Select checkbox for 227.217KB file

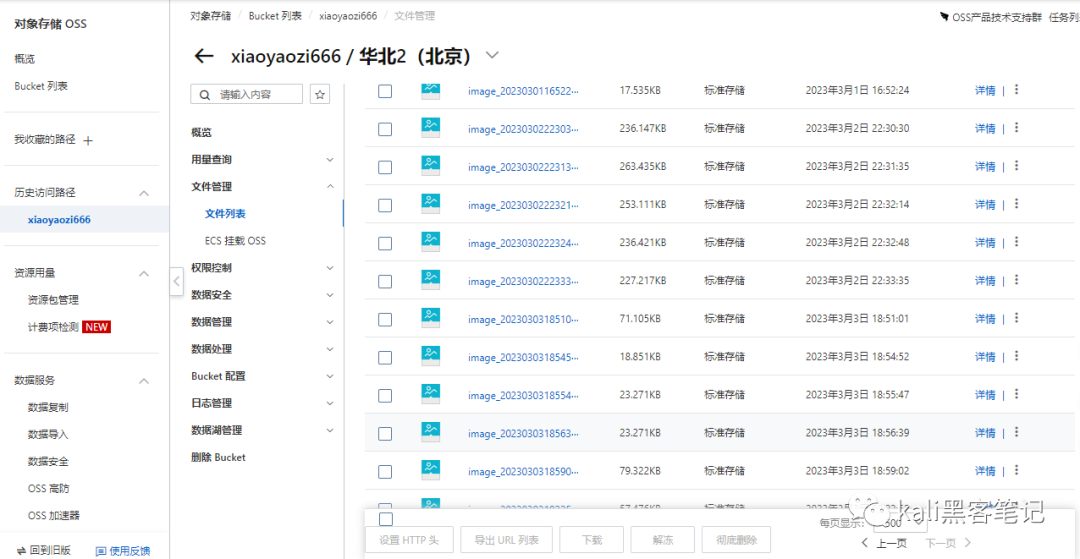pos(385,282)
